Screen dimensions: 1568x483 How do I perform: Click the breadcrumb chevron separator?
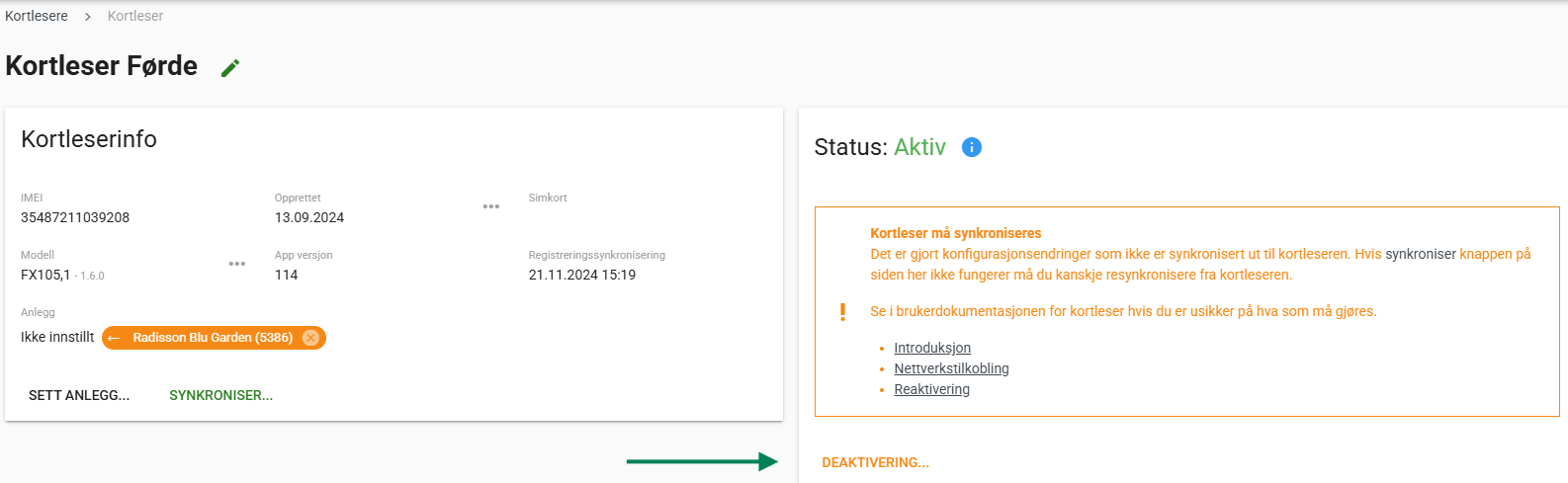88,17
